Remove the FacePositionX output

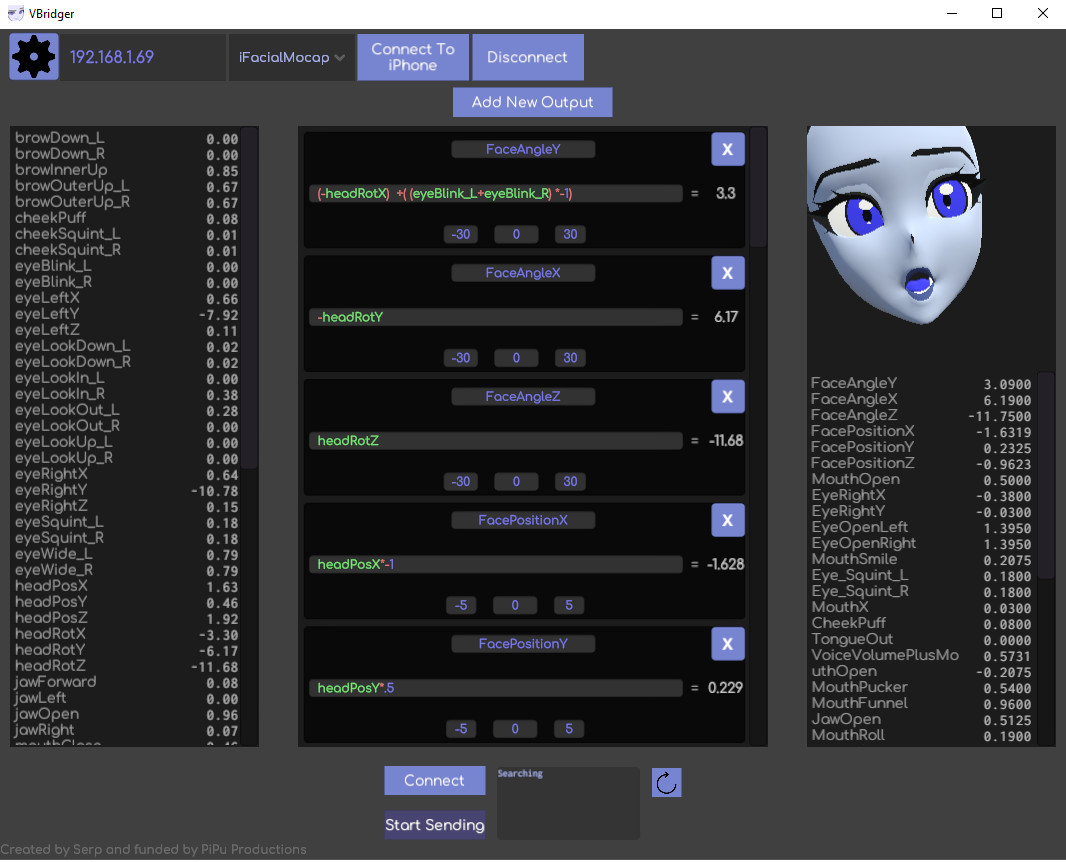pyautogui.click(x=727, y=520)
